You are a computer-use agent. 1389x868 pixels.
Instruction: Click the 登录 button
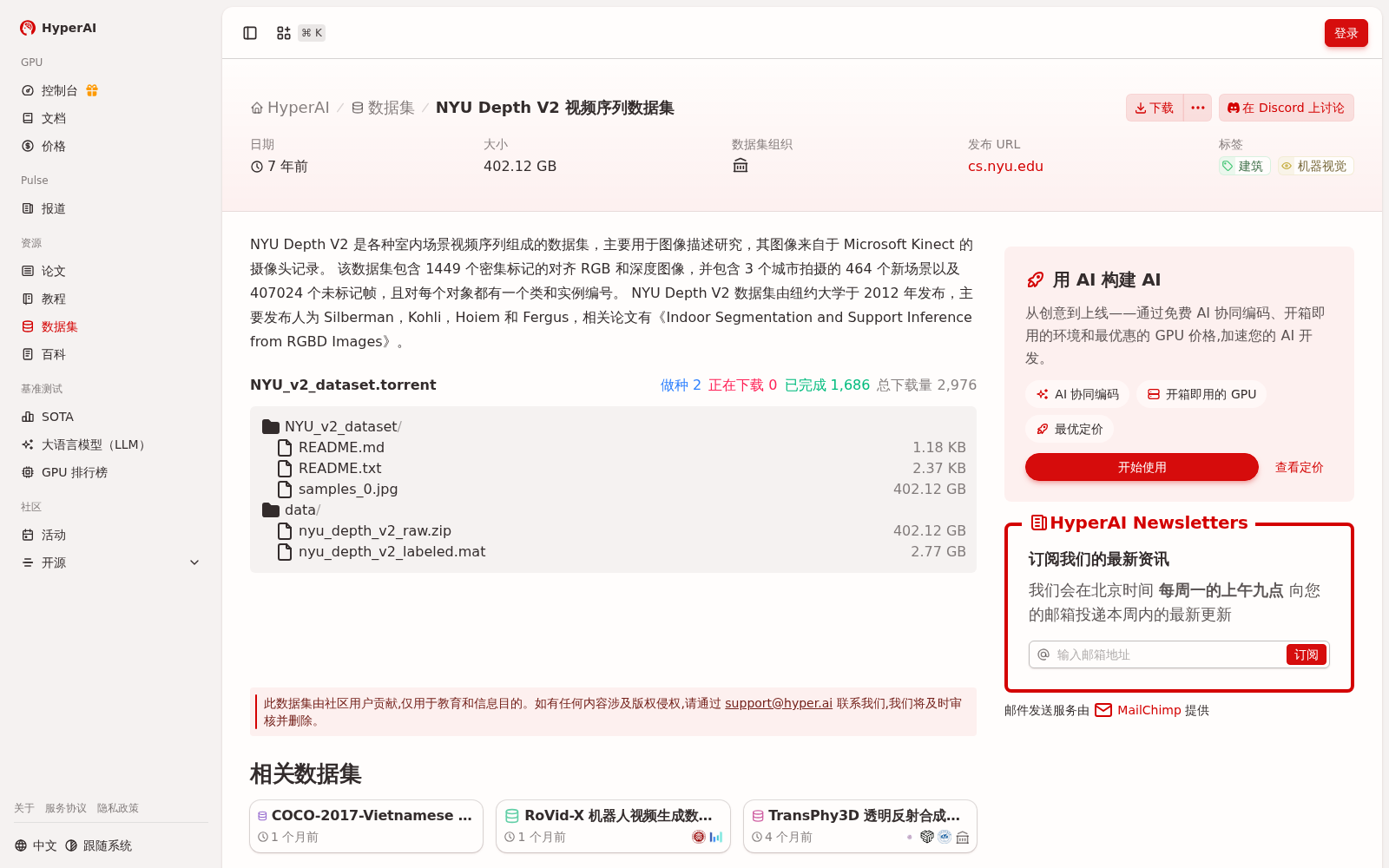pyautogui.click(x=1346, y=33)
